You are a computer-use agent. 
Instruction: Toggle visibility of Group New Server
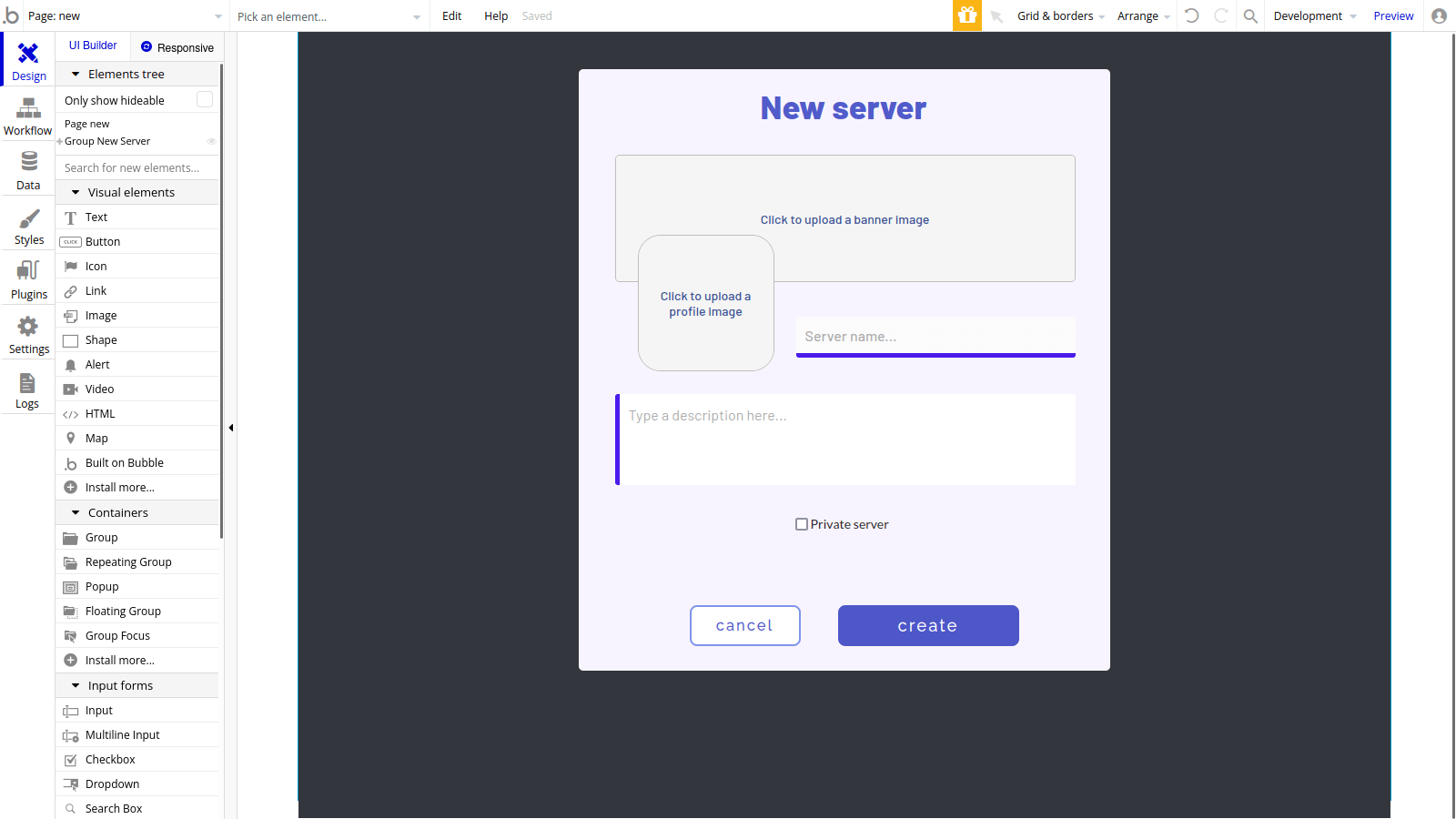(211, 141)
